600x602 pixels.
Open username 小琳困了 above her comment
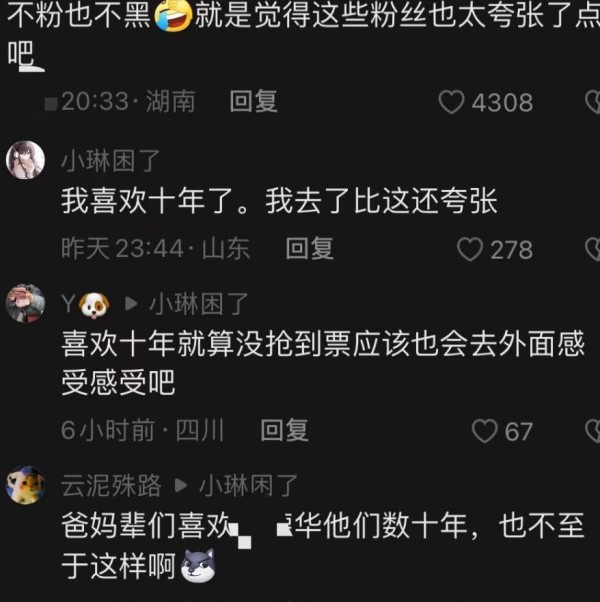(111, 161)
